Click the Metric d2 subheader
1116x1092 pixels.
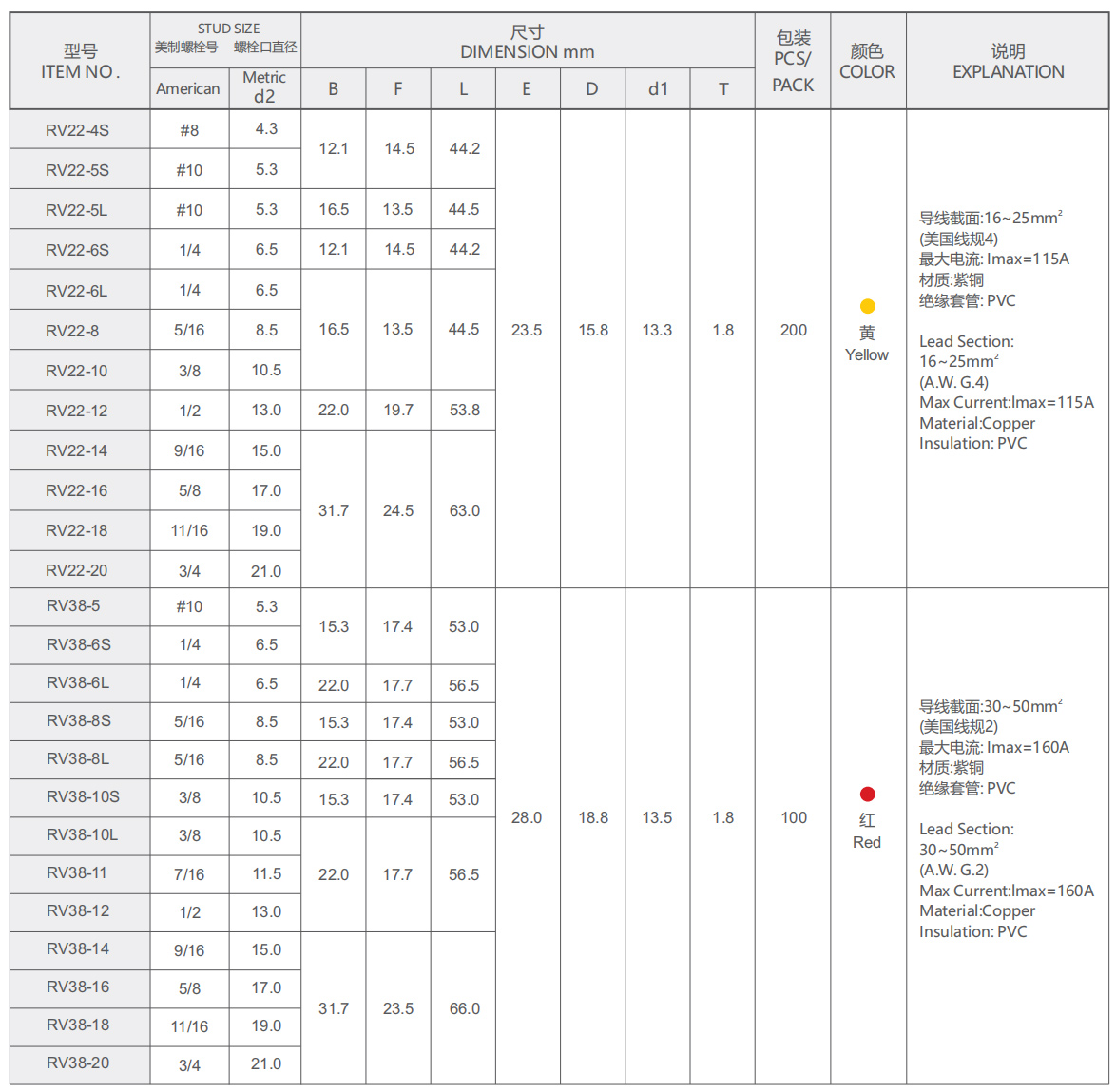click(264, 86)
